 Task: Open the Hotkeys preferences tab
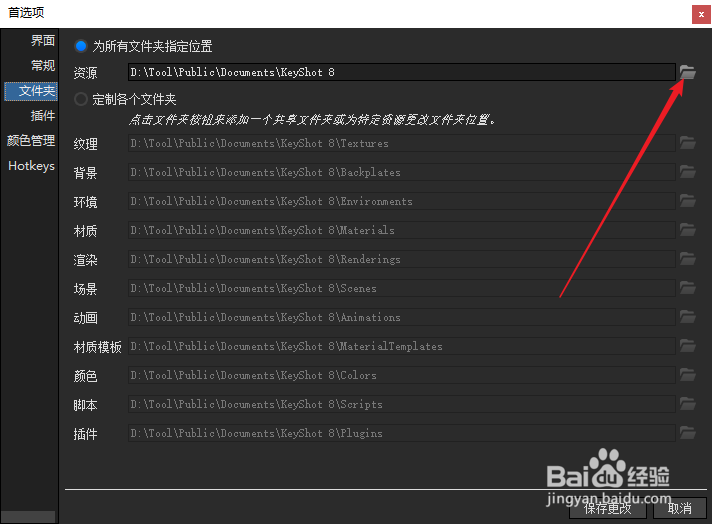[x=31, y=166]
